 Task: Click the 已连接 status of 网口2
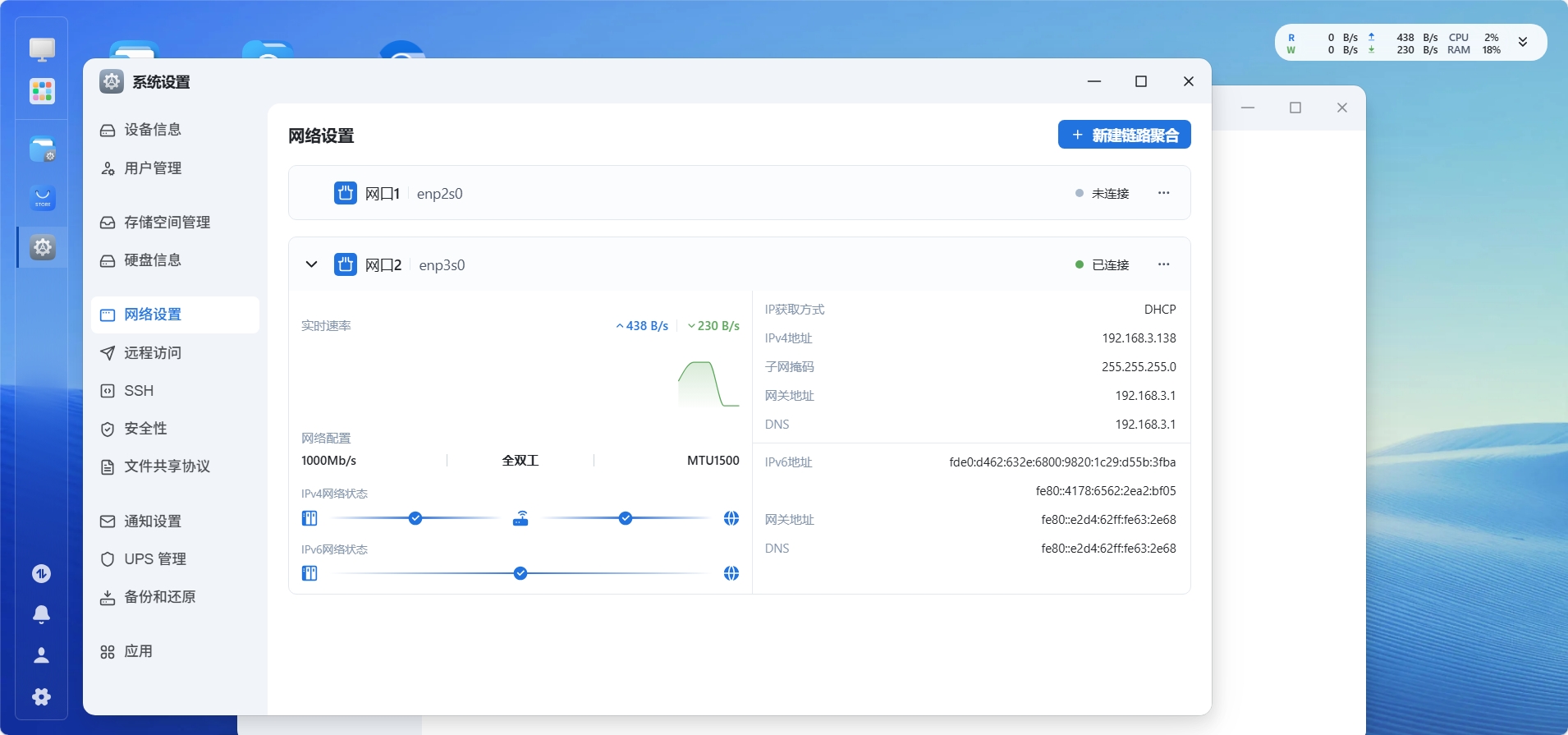click(1103, 264)
